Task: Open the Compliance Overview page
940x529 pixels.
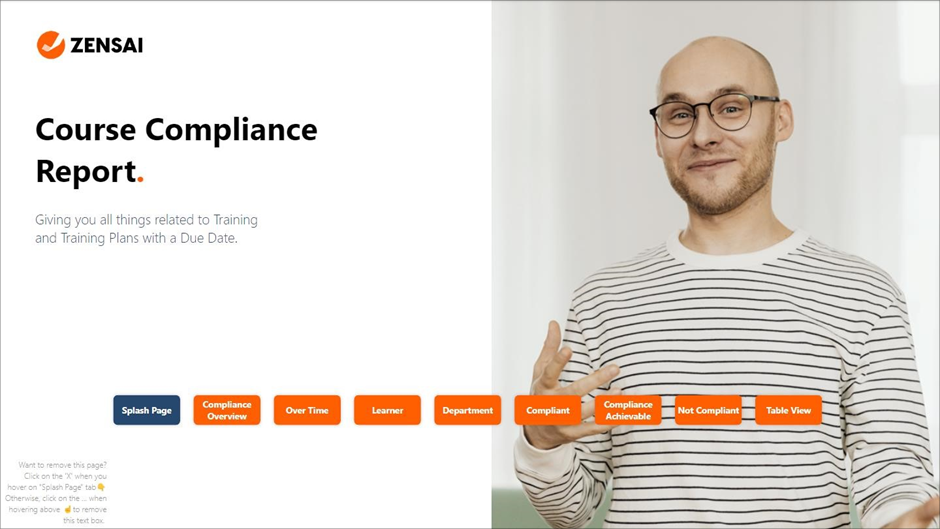Action: (227, 410)
